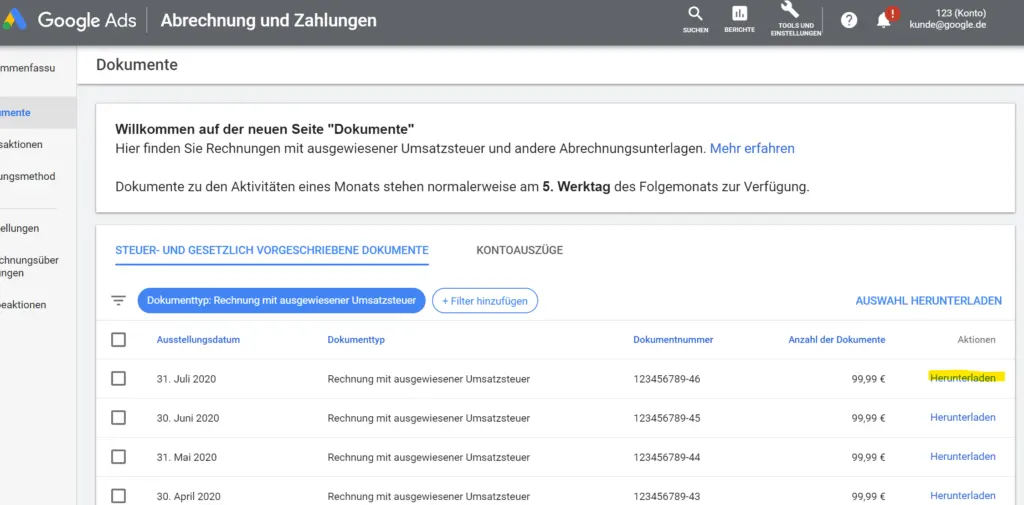Sort by Anzahl der Dokumente header
This screenshot has width=1024, height=505.
tap(837, 340)
